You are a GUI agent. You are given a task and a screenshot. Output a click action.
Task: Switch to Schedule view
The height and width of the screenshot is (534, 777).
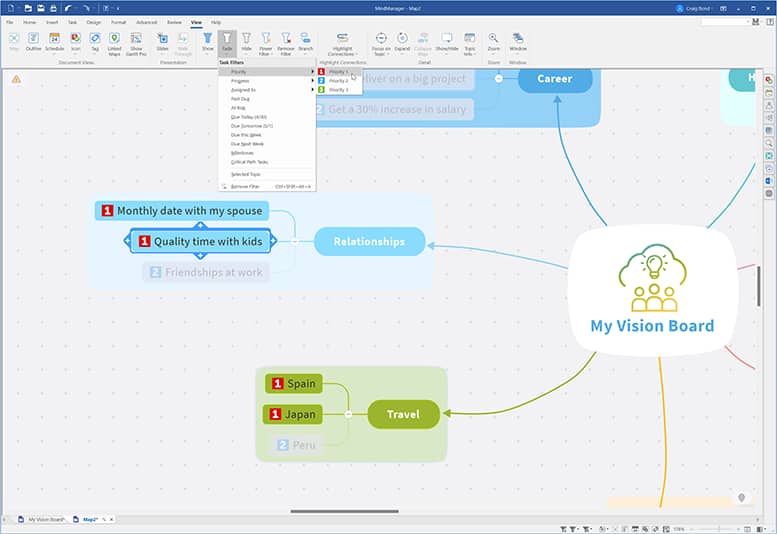pyautogui.click(x=55, y=41)
